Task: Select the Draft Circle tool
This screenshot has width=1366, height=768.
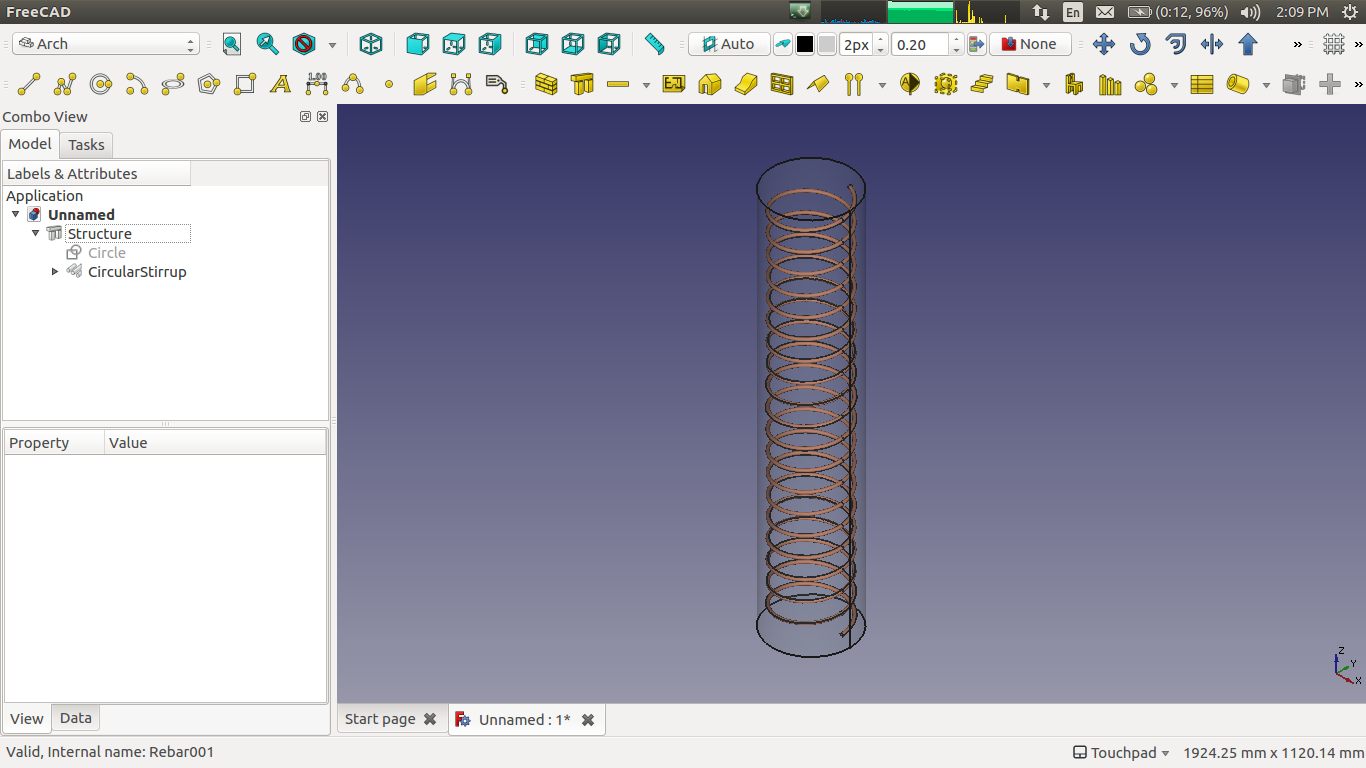Action: [x=101, y=84]
